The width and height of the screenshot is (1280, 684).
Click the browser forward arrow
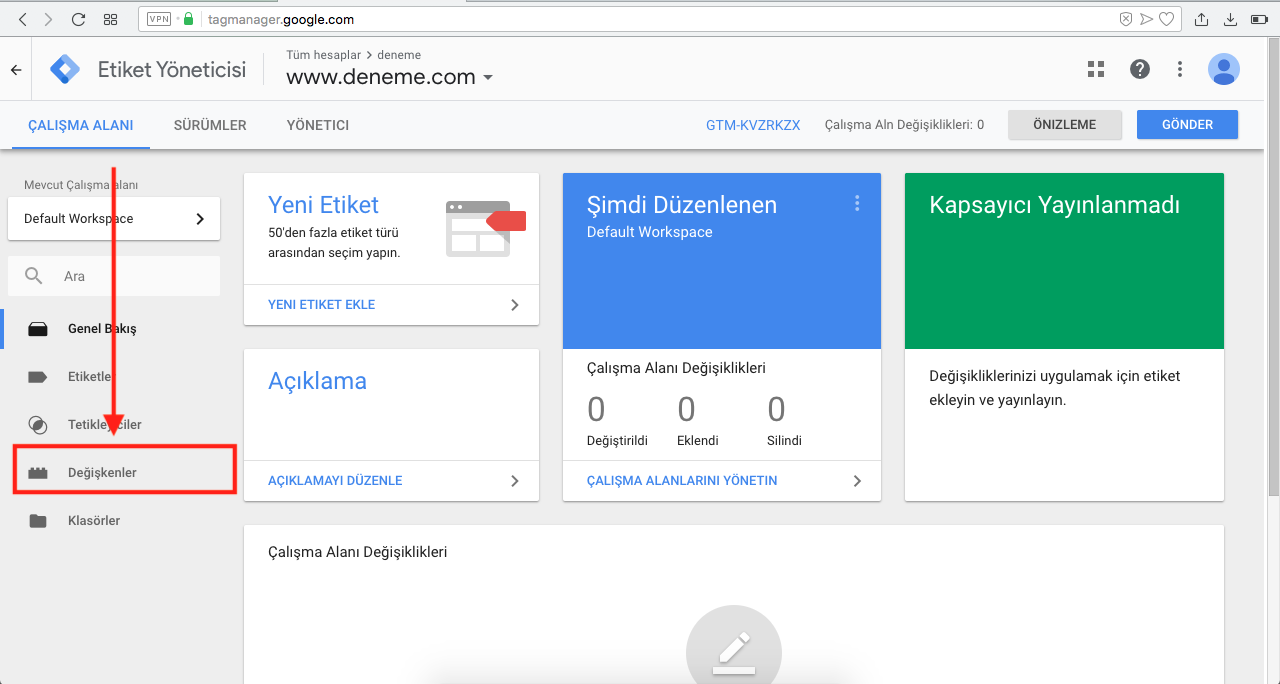[x=48, y=19]
